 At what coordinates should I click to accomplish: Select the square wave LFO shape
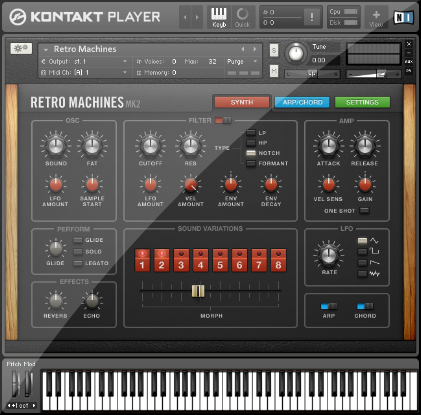[362, 252]
